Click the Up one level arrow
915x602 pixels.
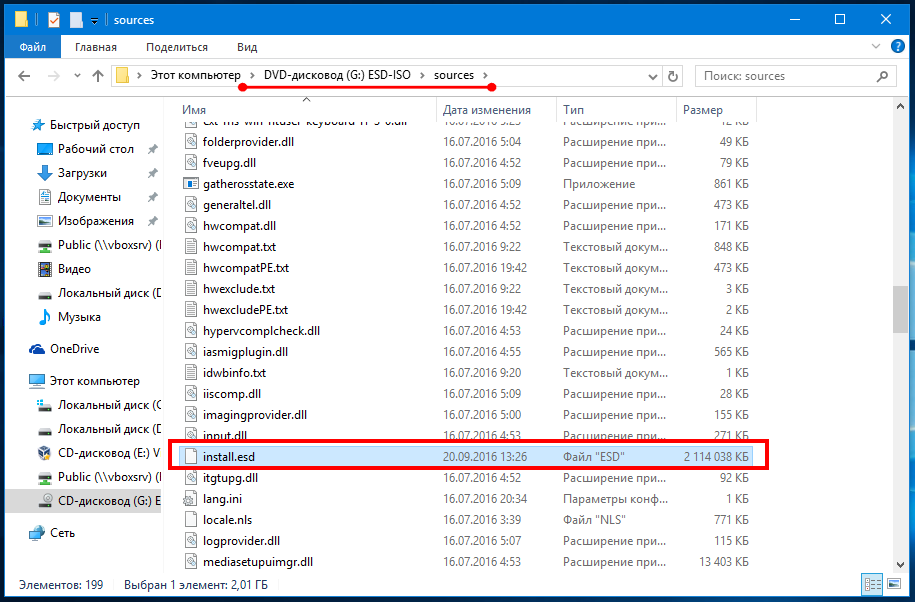[98, 76]
